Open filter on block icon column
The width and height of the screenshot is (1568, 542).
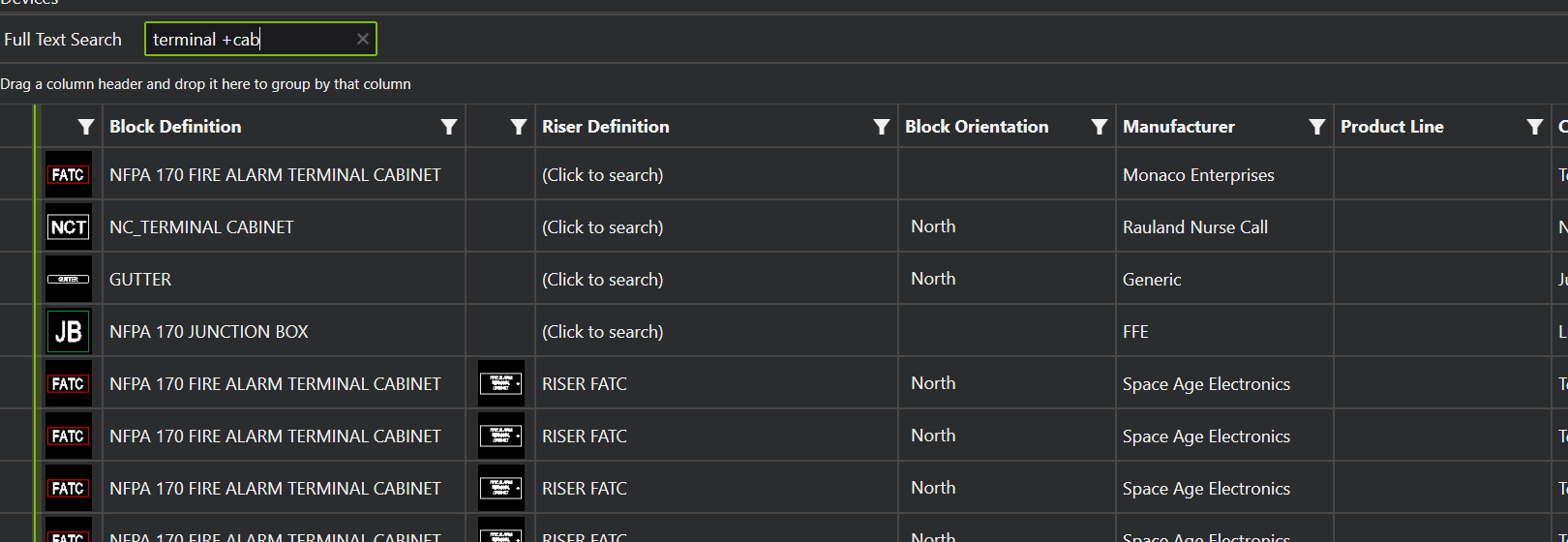click(86, 127)
